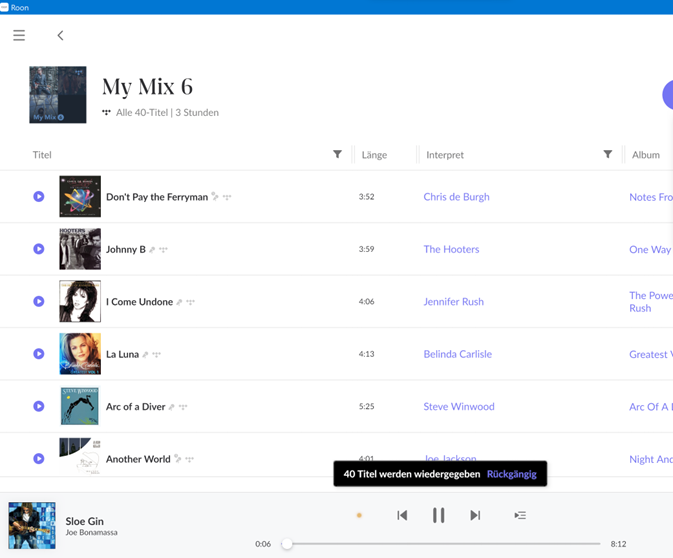Click the lyrics icon beside Another World
The width and height of the screenshot is (673, 558).
178,459
